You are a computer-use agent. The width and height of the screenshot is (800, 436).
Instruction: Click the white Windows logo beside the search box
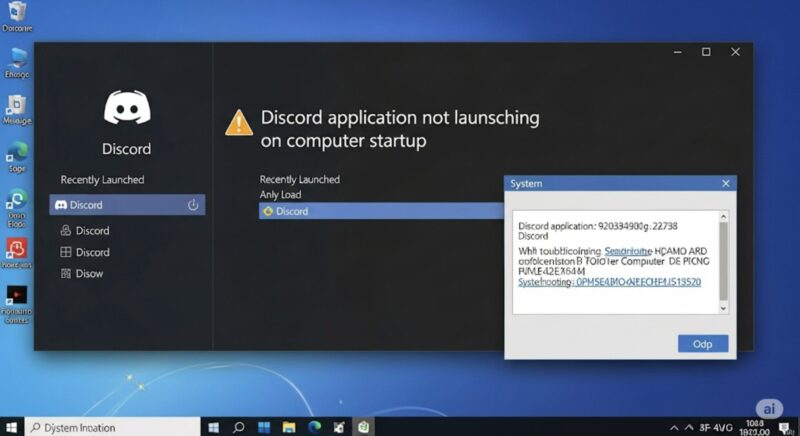tap(213, 427)
